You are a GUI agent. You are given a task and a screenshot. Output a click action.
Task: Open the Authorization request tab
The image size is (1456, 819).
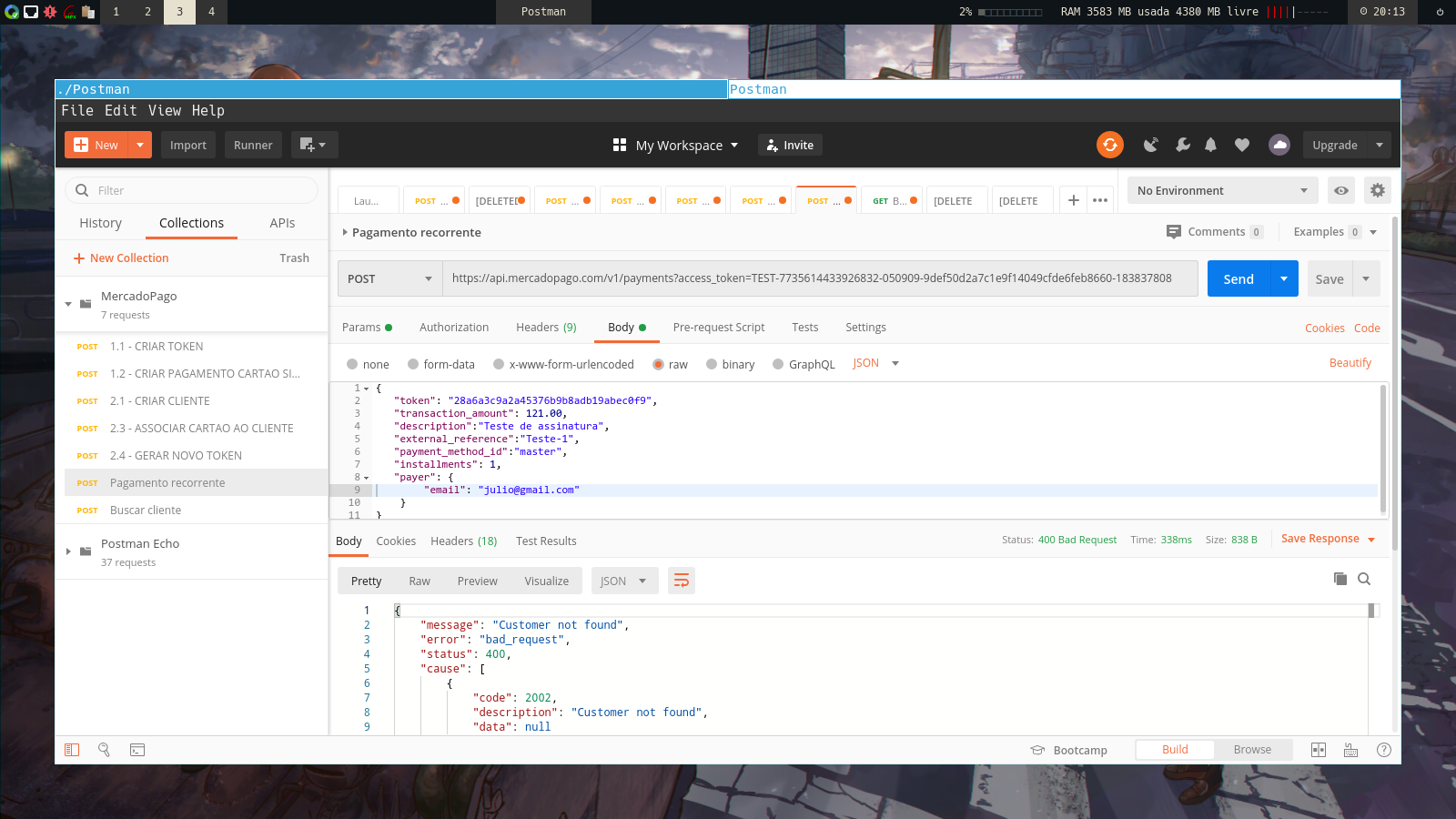[x=454, y=328]
